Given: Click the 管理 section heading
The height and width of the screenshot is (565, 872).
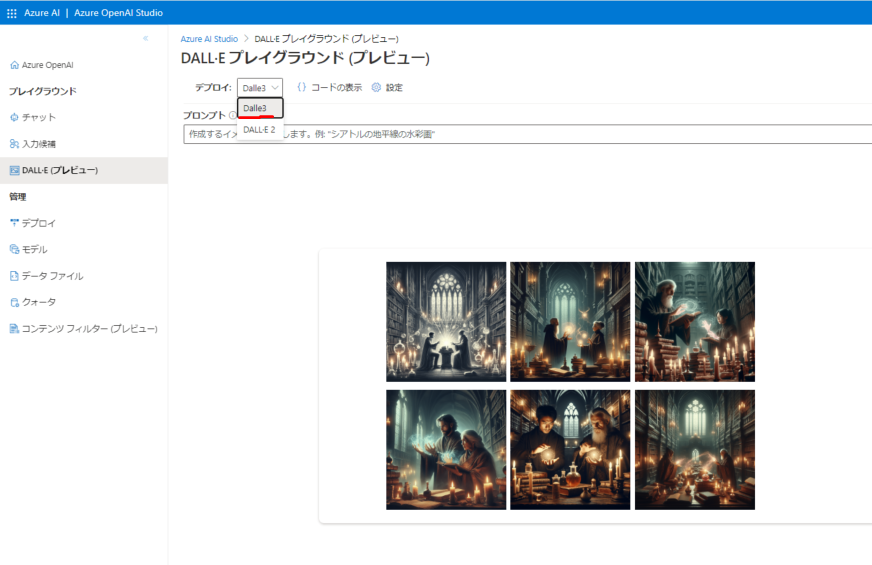Looking at the screenshot, I should [x=18, y=197].
